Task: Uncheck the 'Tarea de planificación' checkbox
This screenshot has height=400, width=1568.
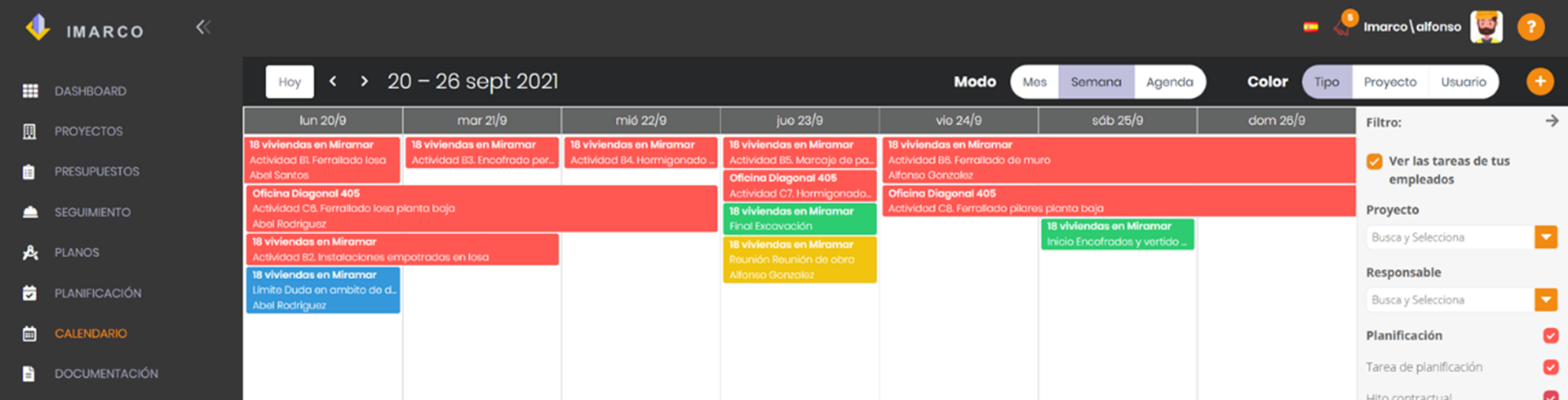Action: [x=1551, y=367]
